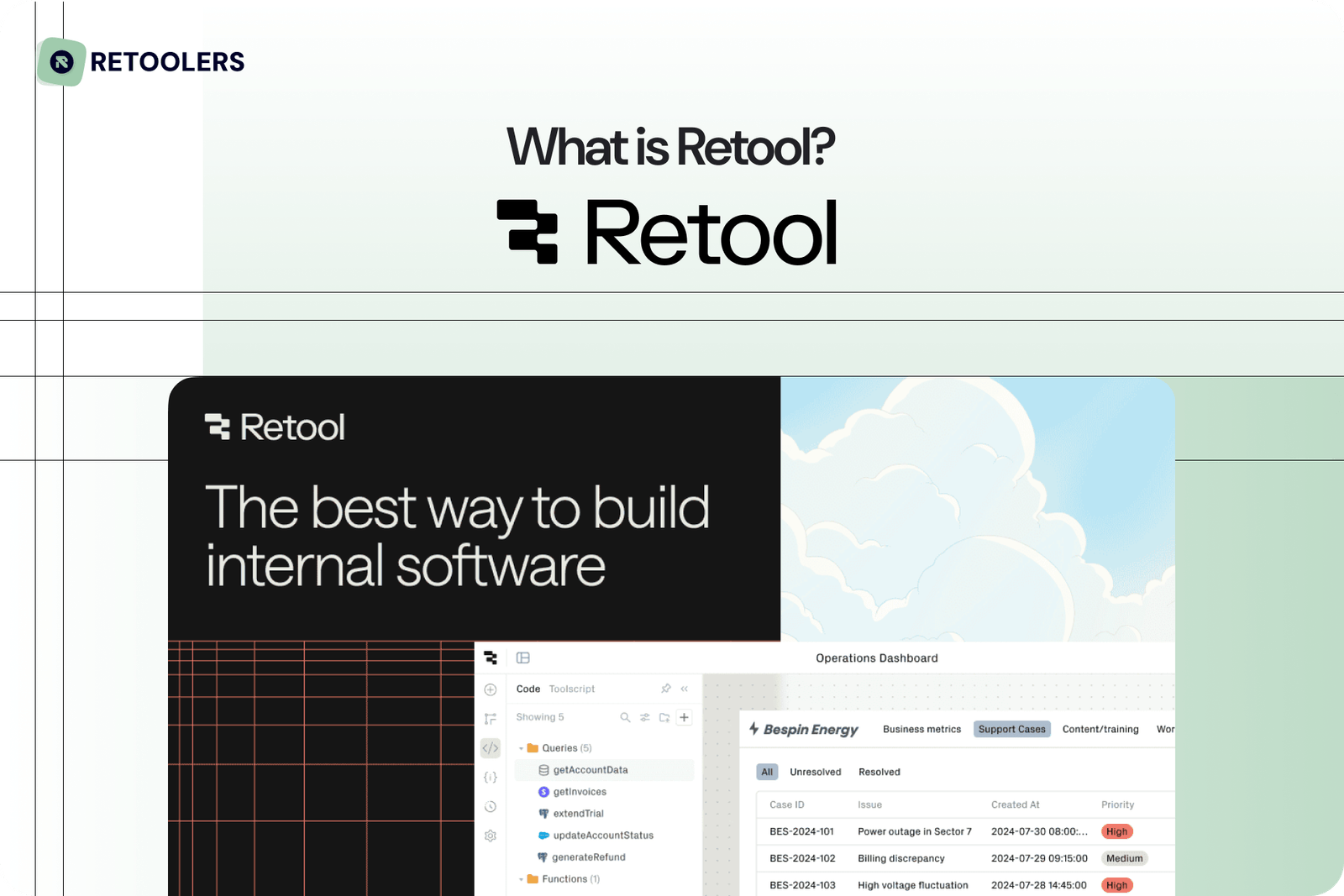Click the search icon above the query list
Viewport: 1344px width, 896px height.
point(626,717)
